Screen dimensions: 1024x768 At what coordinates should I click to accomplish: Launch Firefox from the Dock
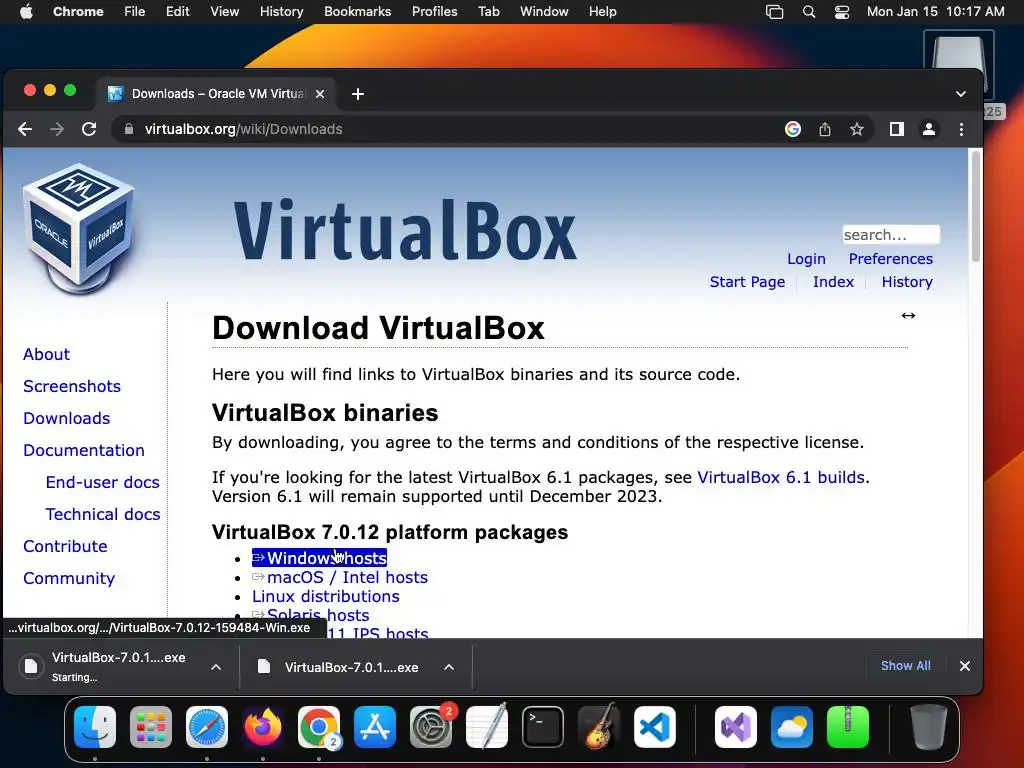coord(263,727)
